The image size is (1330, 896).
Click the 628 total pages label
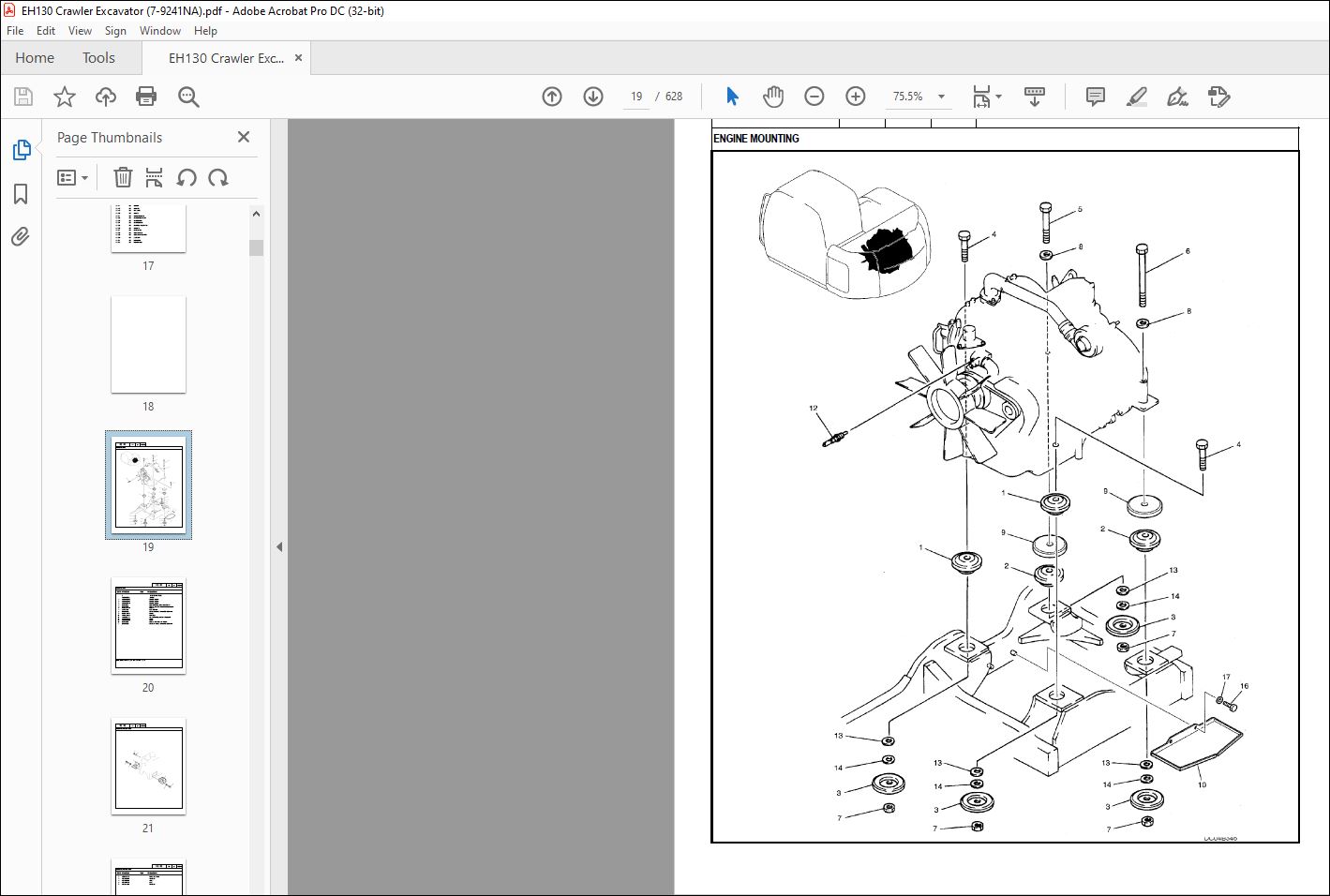click(674, 97)
